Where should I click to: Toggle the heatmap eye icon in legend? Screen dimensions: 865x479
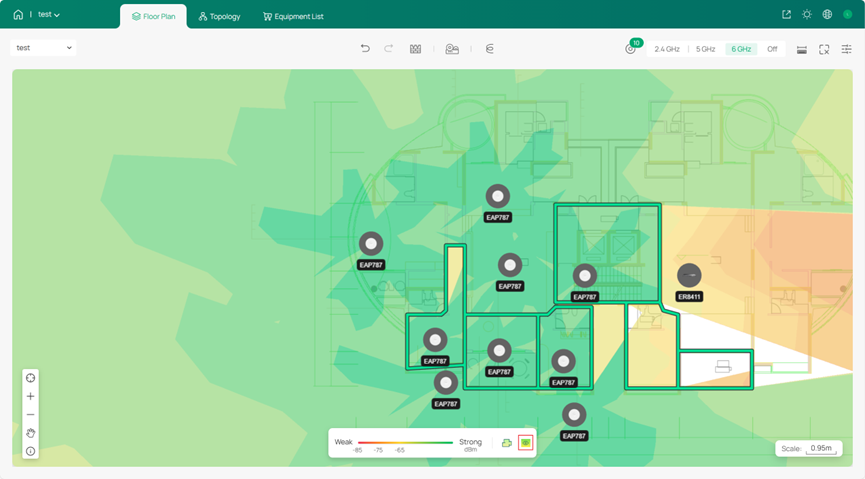click(526, 443)
